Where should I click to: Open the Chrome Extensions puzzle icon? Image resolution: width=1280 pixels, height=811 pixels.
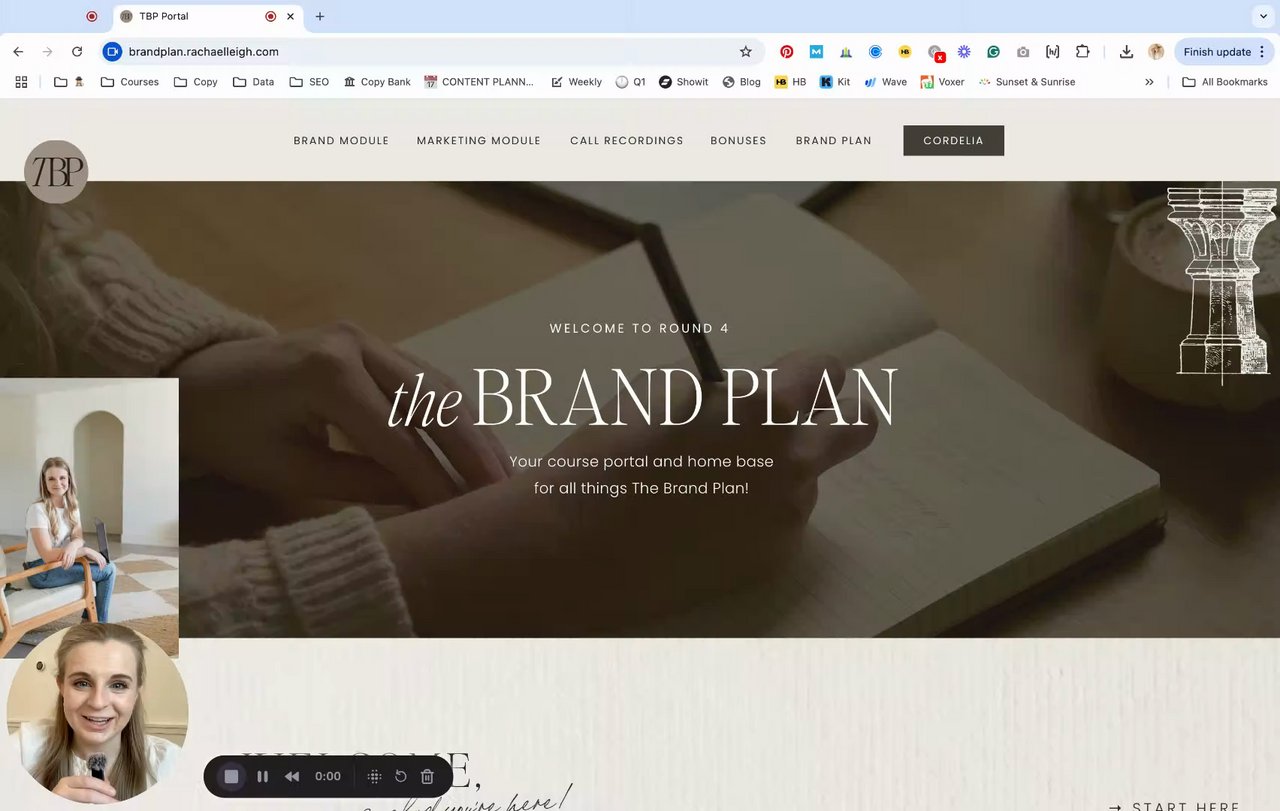[x=1082, y=52]
